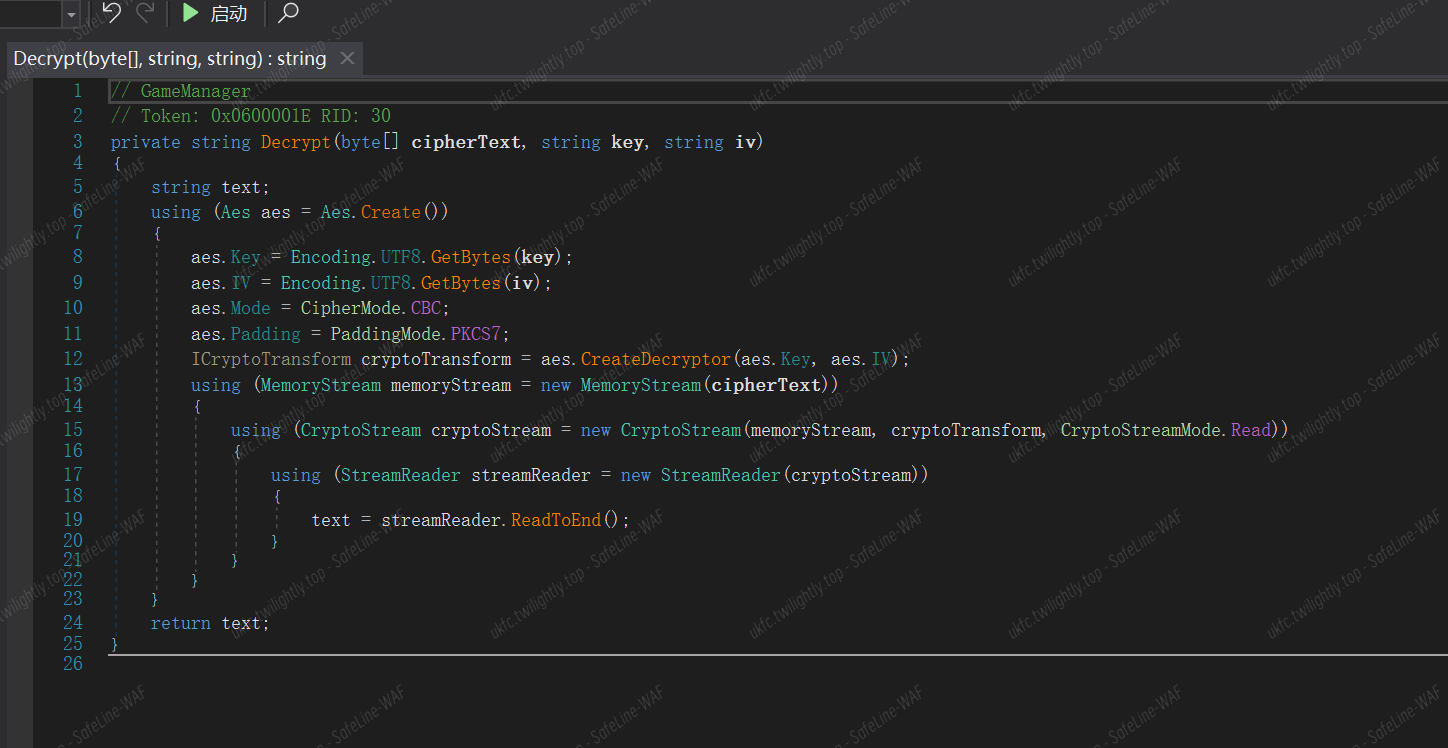Click line number 12 in the gutter
This screenshot has width=1448, height=748.
72,359
